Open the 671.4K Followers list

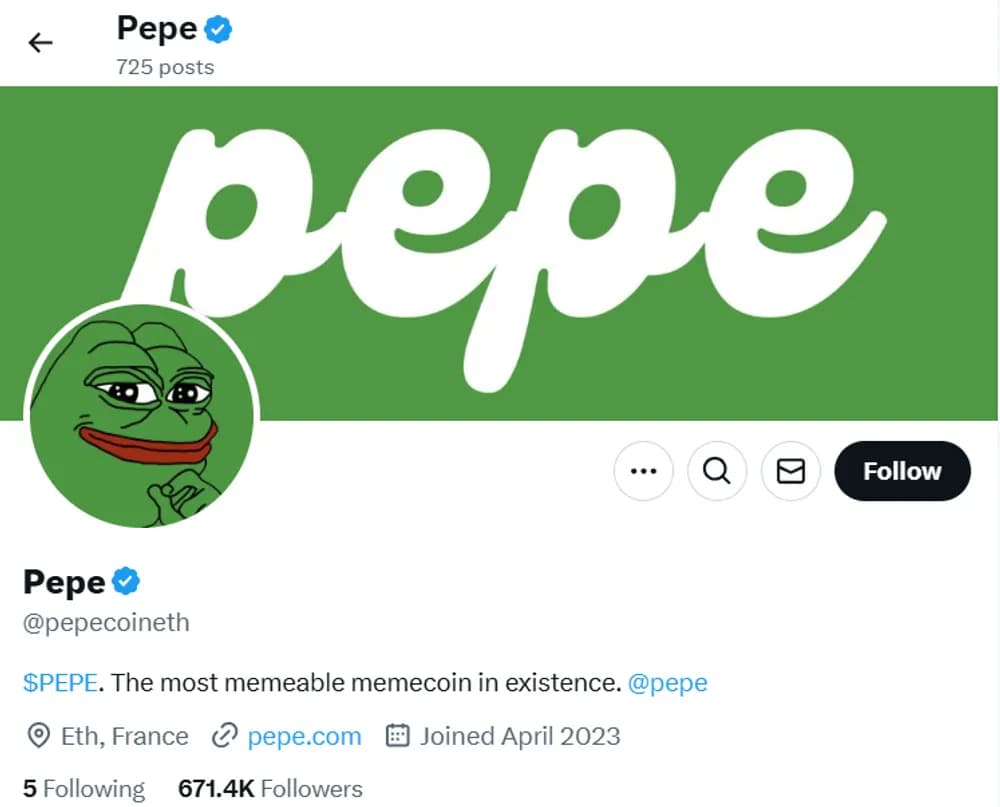[x=268, y=789]
